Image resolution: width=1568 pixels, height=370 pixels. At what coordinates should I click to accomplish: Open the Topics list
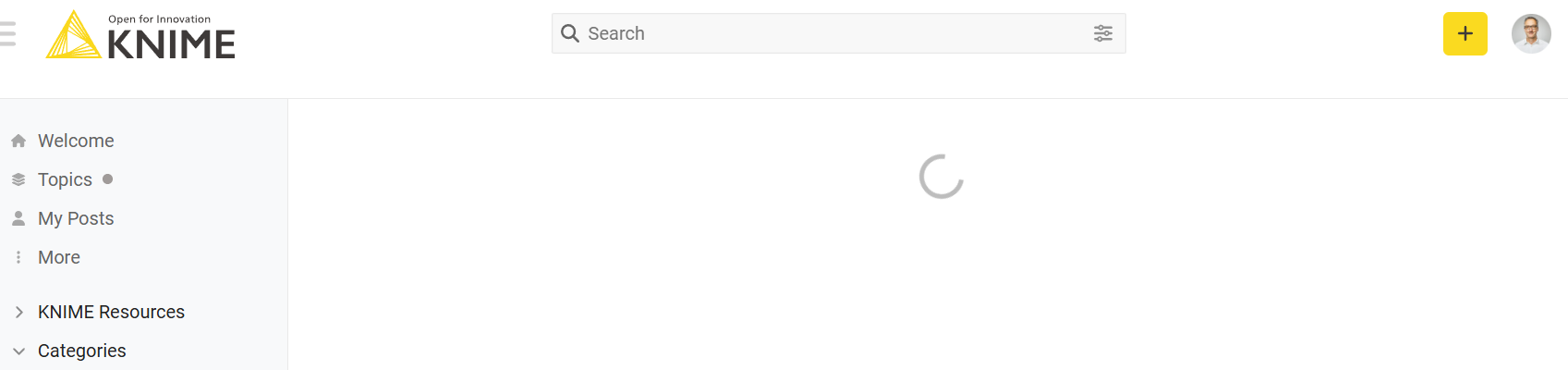coord(65,179)
